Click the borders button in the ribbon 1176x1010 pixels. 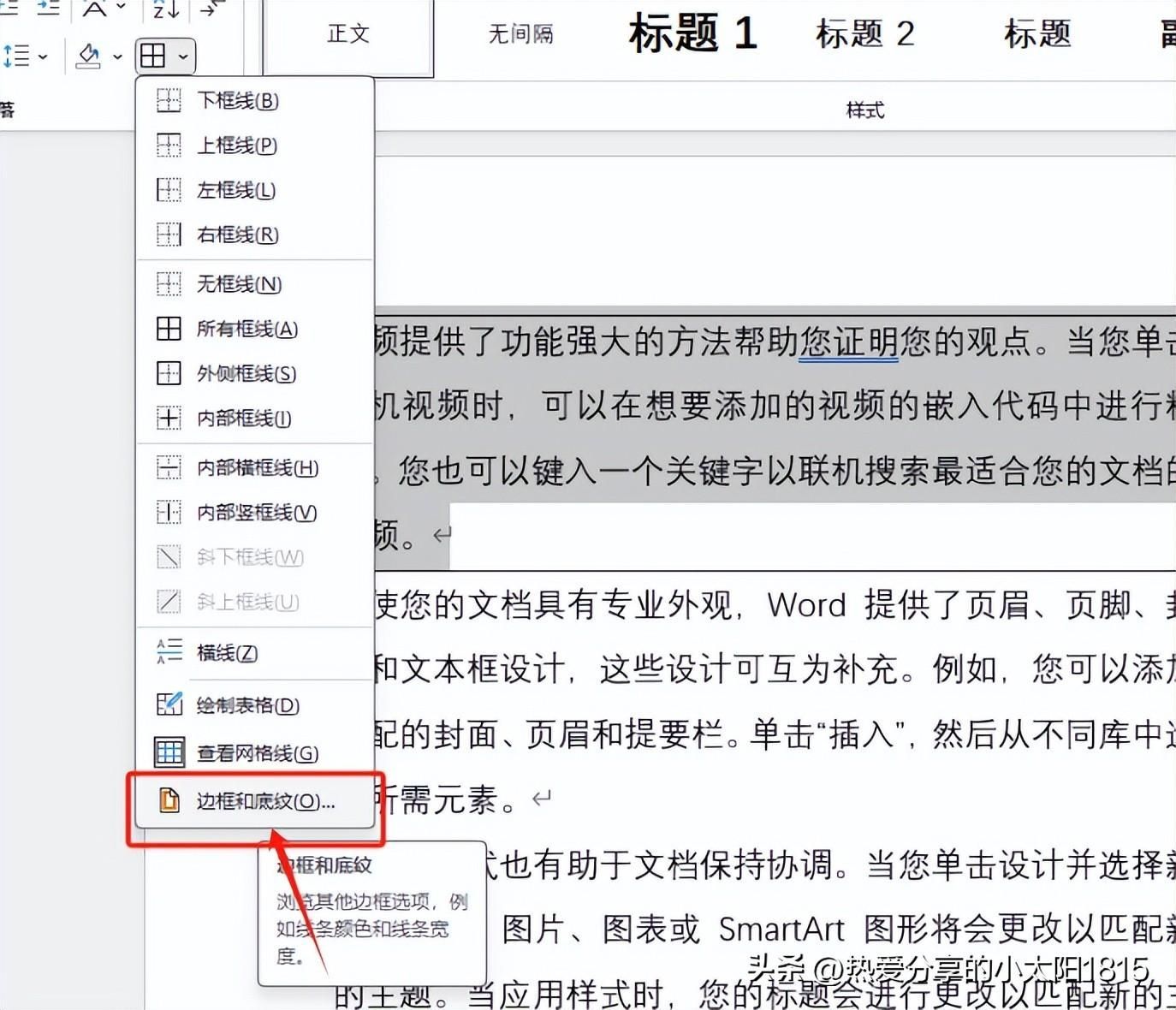pyautogui.click(x=152, y=56)
